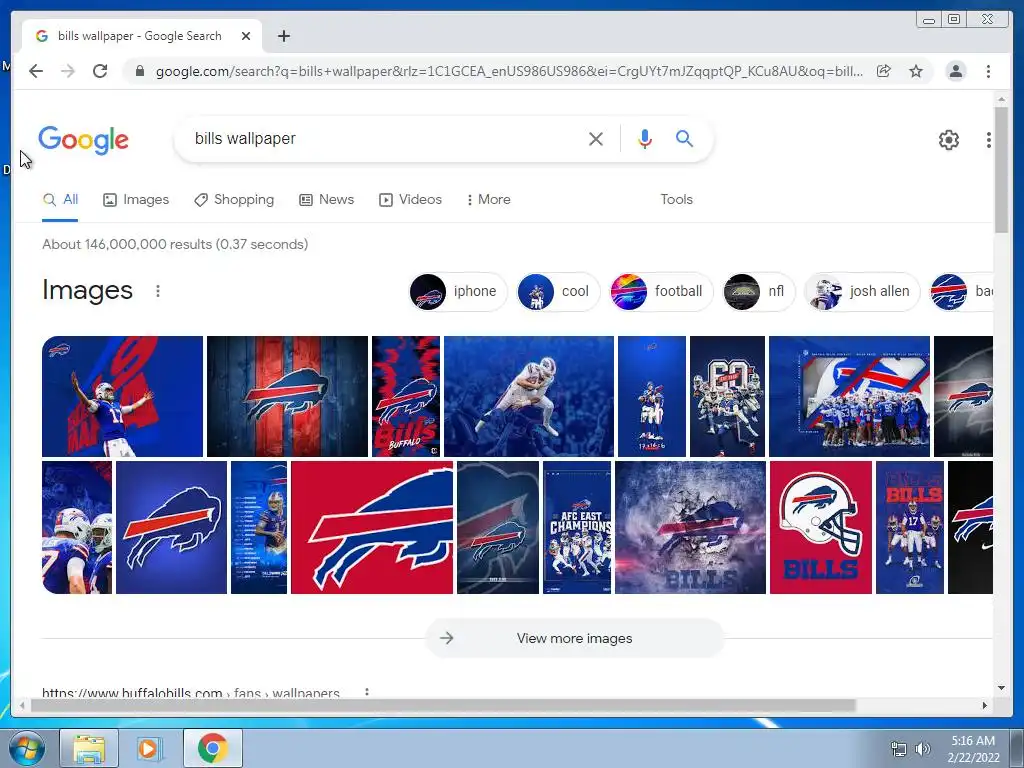Click the vertical scrollbar thumb
1024x768 pixels.
coord(1001,170)
